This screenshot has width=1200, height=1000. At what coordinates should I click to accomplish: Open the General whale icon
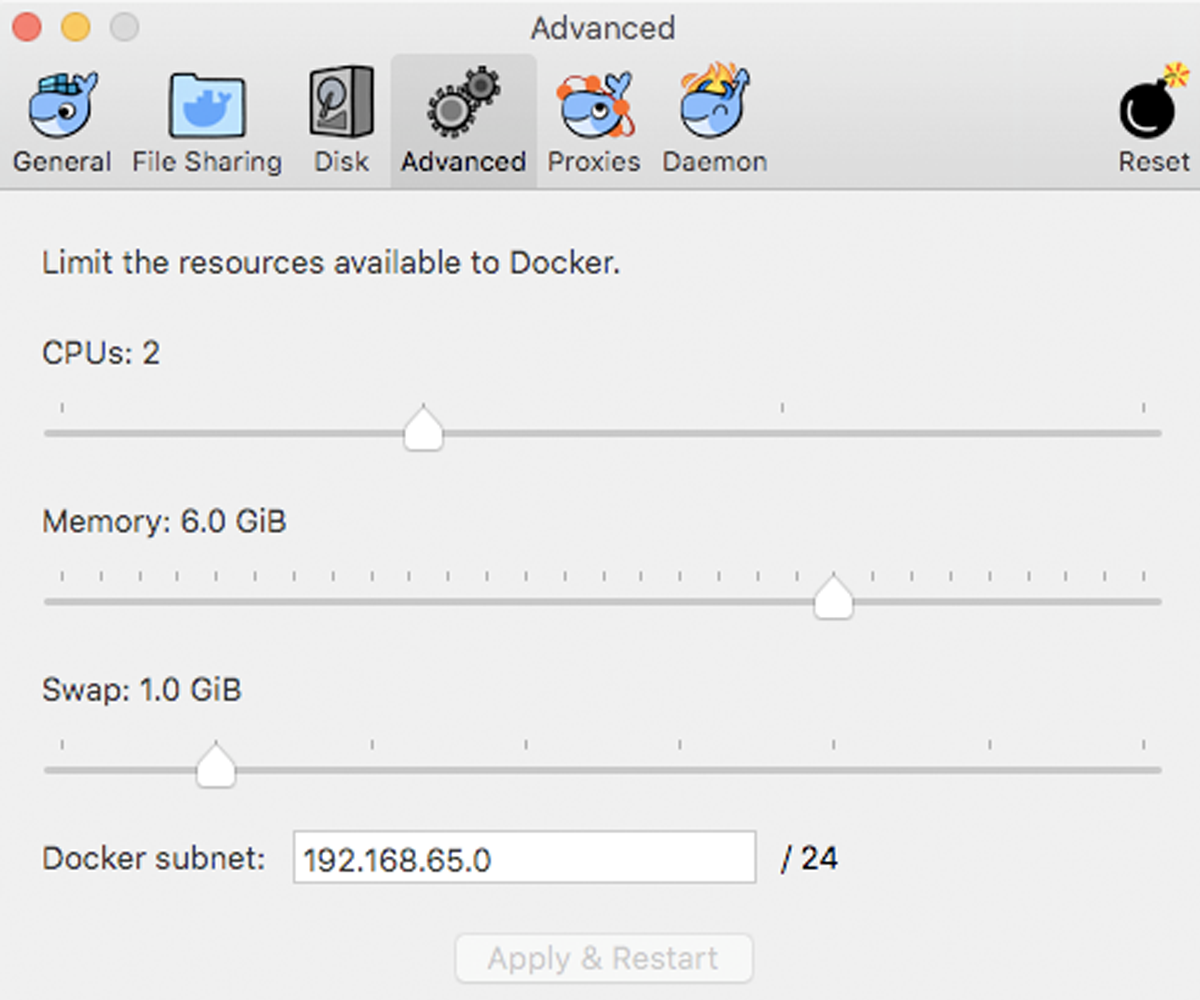[x=62, y=105]
